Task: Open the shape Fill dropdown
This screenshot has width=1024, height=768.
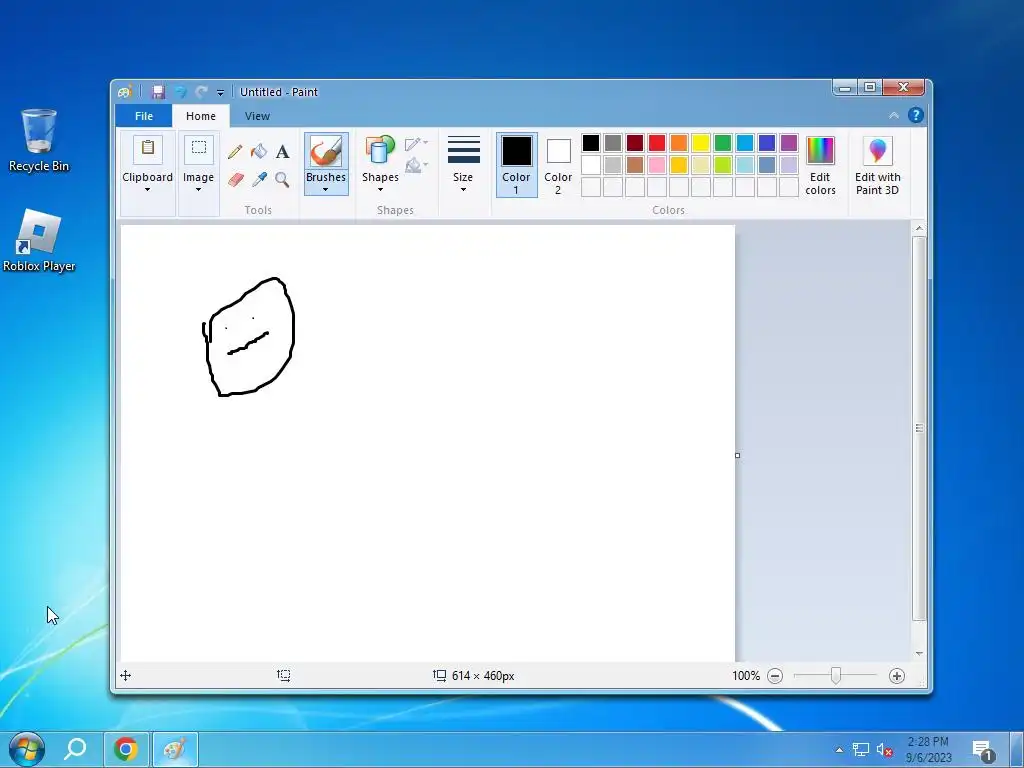Action: click(416, 165)
